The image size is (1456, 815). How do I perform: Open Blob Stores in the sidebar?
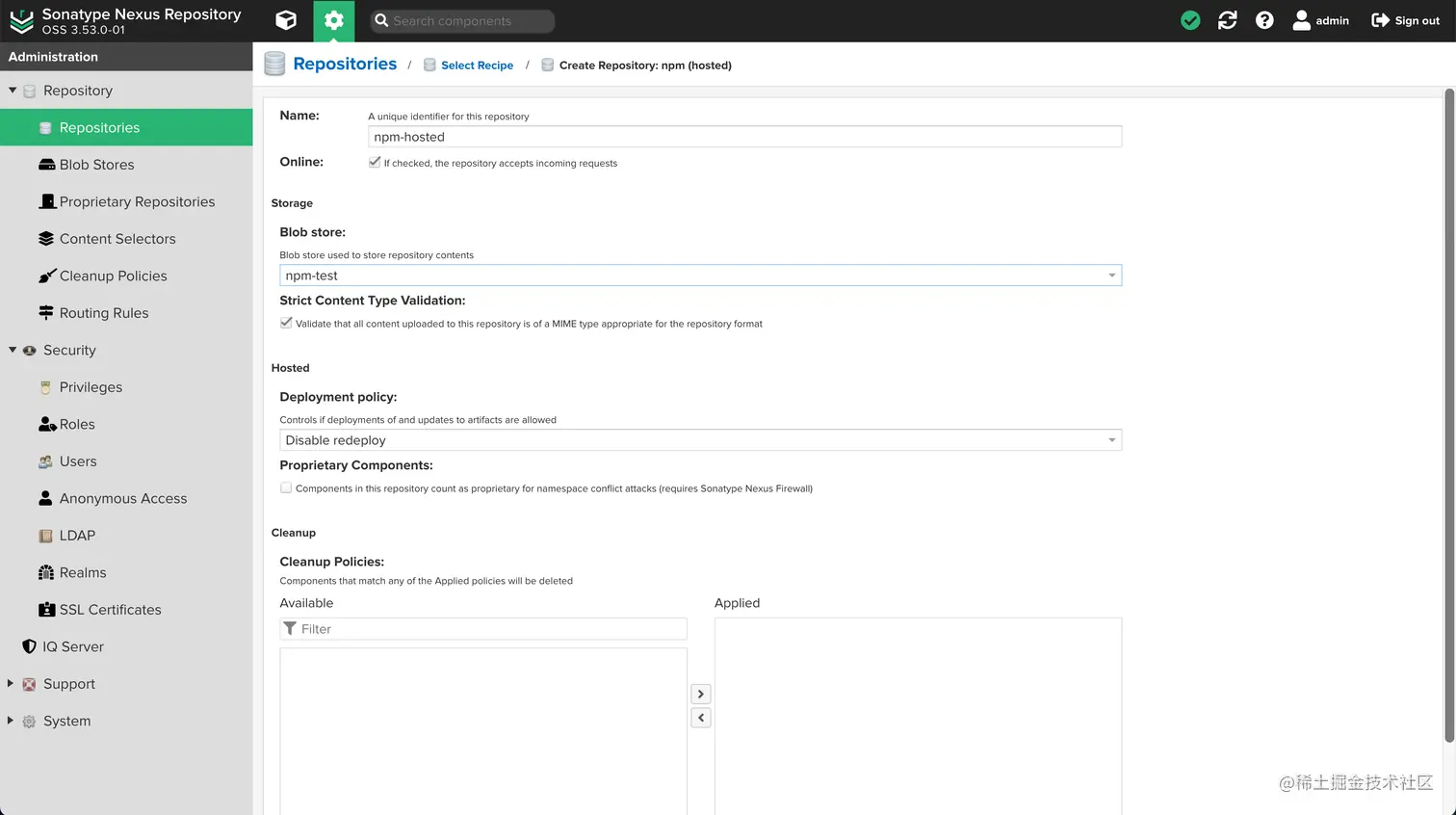coord(96,165)
